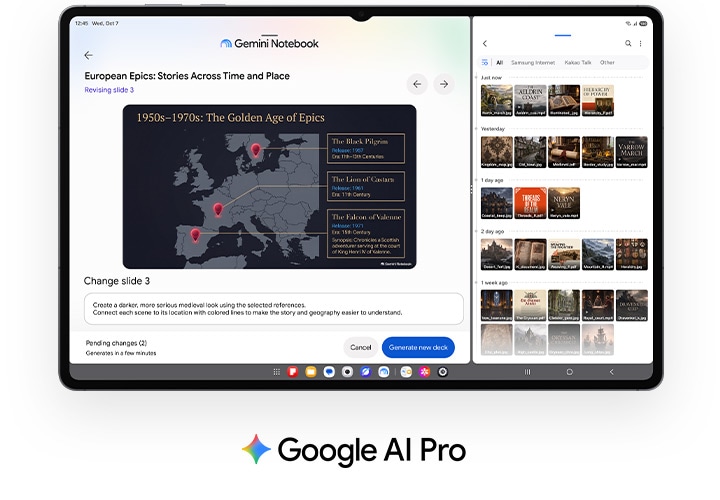Image resolution: width=720 pixels, height=500 pixels.
Task: Launch the red Flipboard-style taskbar app
Action: coord(292,372)
